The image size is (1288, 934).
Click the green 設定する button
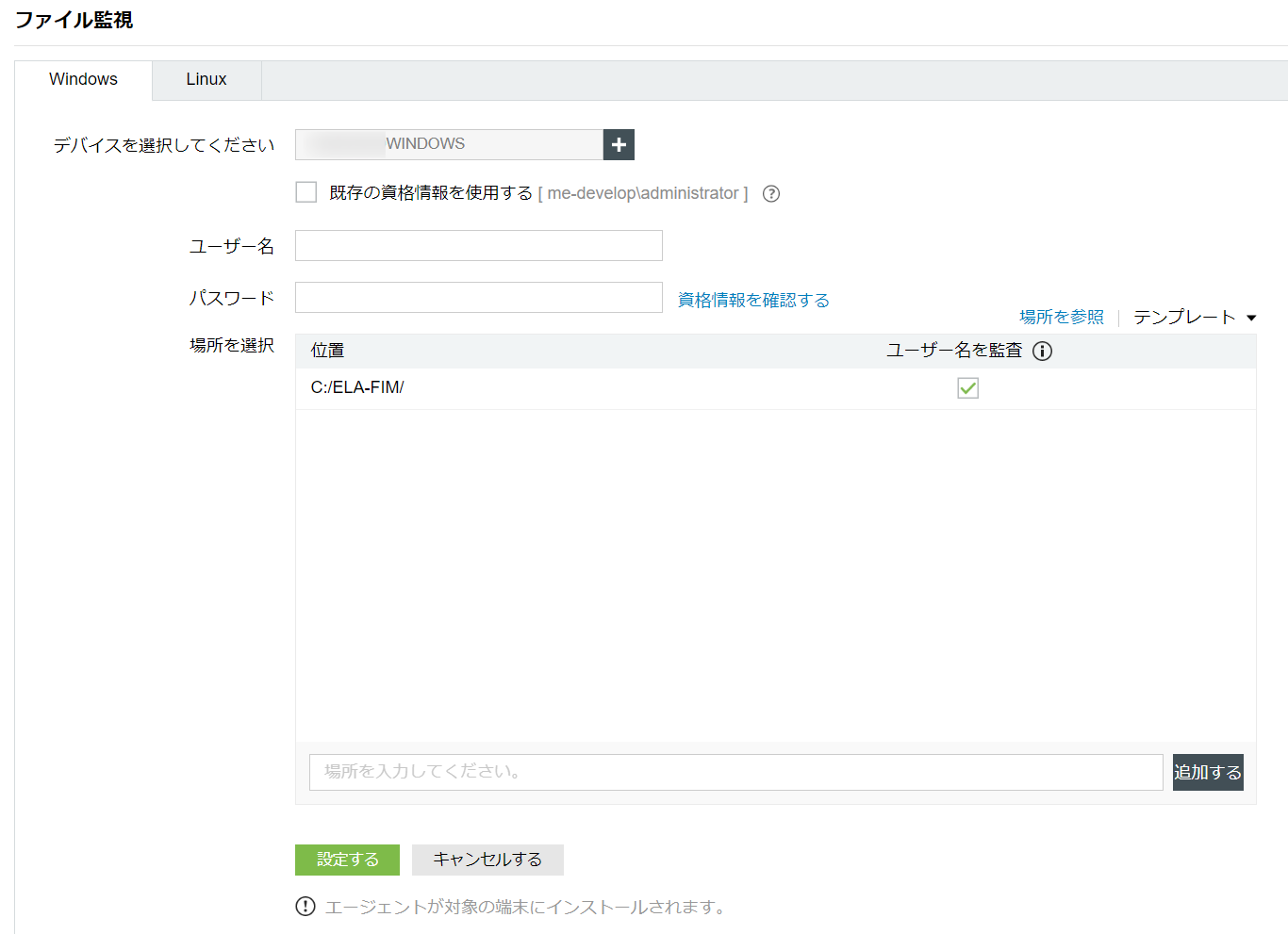(x=347, y=860)
